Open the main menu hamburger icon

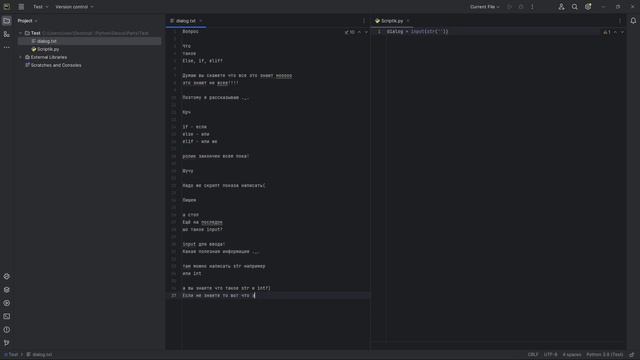click(x=21, y=7)
